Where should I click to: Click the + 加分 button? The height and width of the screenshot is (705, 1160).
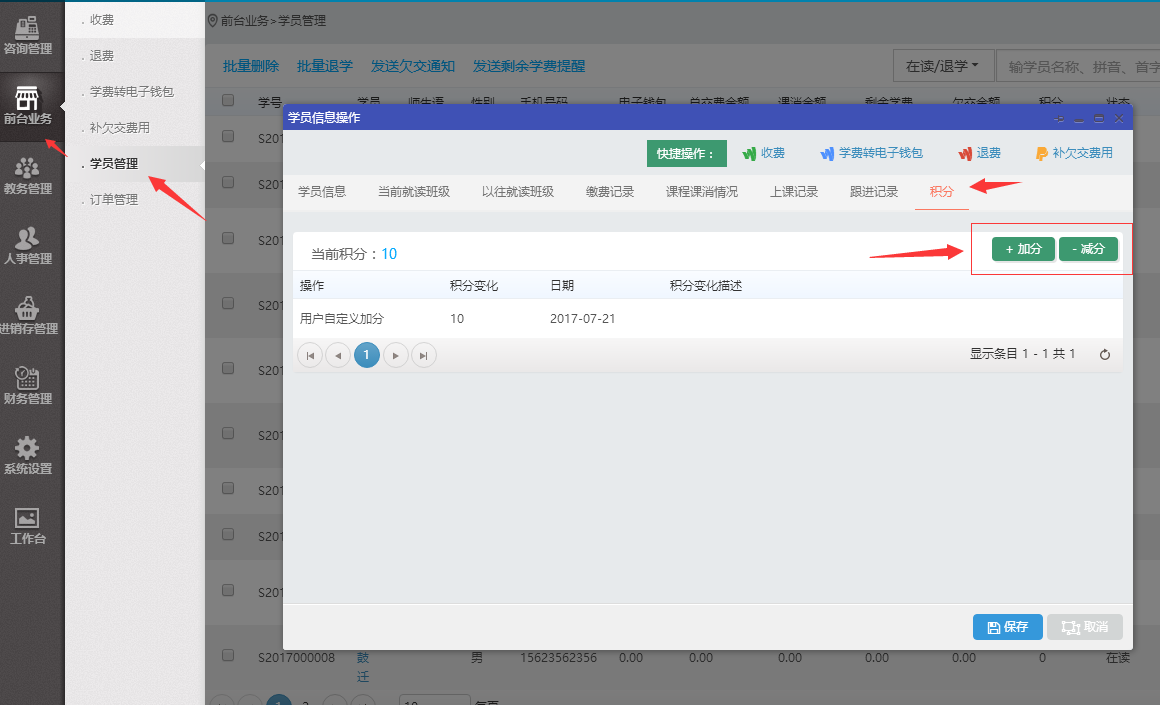coord(1023,249)
